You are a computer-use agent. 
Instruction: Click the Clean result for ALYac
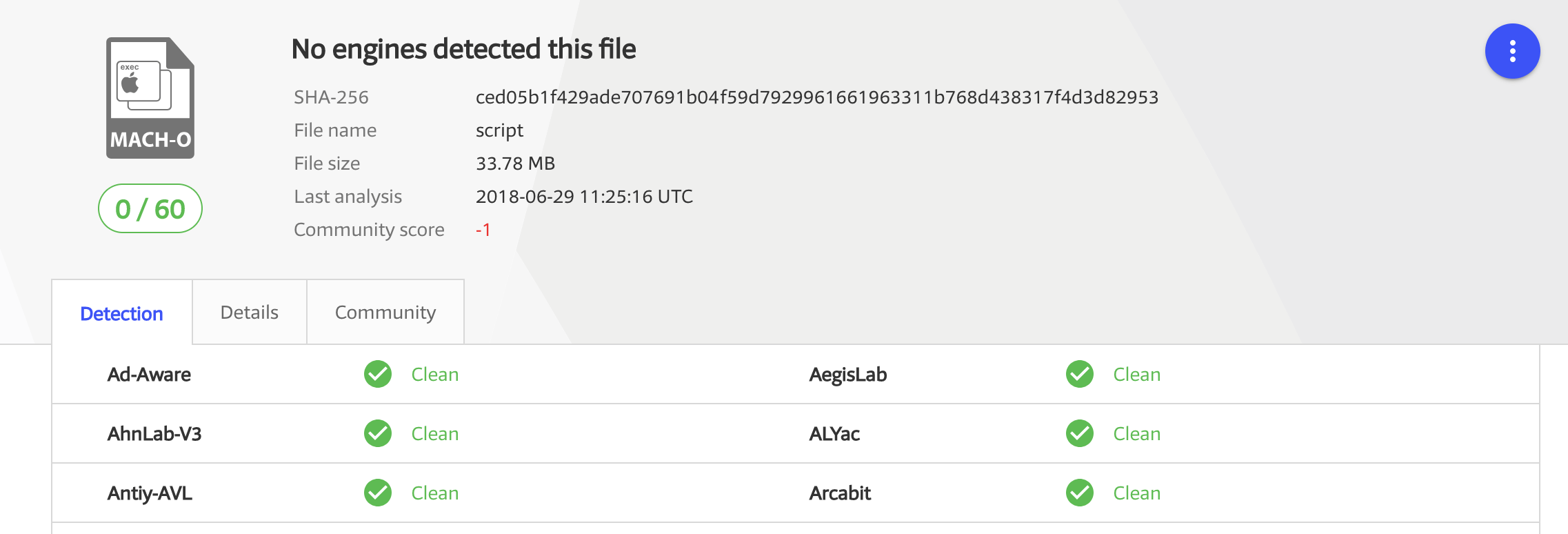point(1137,434)
